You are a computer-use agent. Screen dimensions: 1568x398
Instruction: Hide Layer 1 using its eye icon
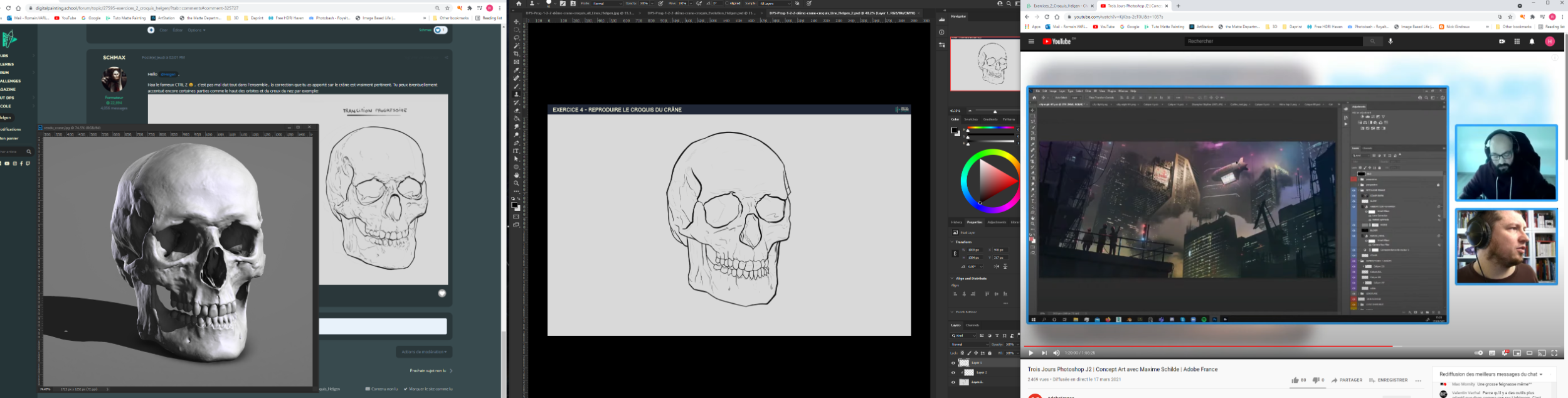(953, 363)
